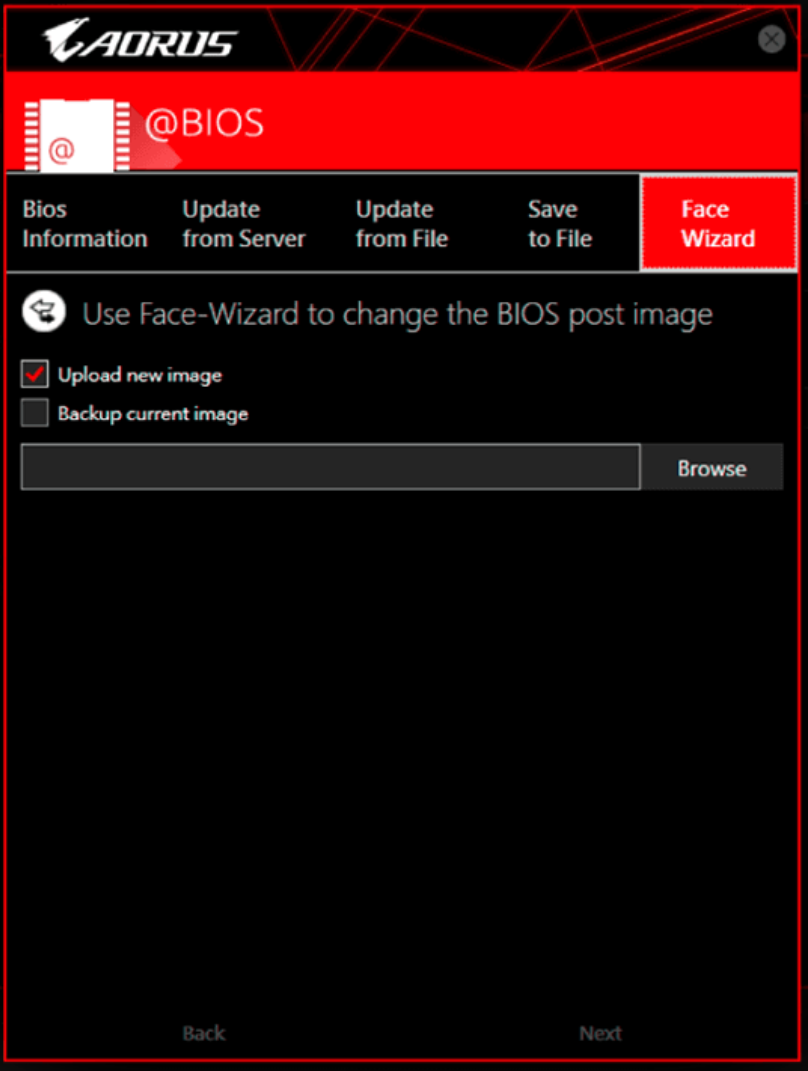Click the 'Use Face-Wizard to change the BIOS post image' heading
This screenshot has height=1071, width=808.
[398, 314]
